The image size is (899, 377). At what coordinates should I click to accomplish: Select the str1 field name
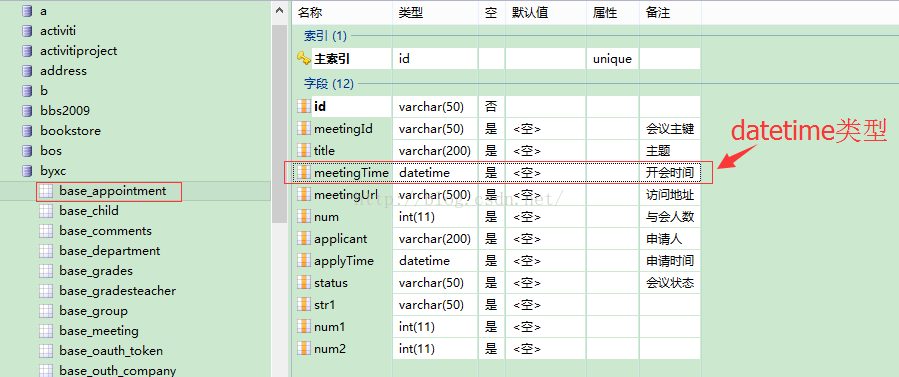click(325, 305)
